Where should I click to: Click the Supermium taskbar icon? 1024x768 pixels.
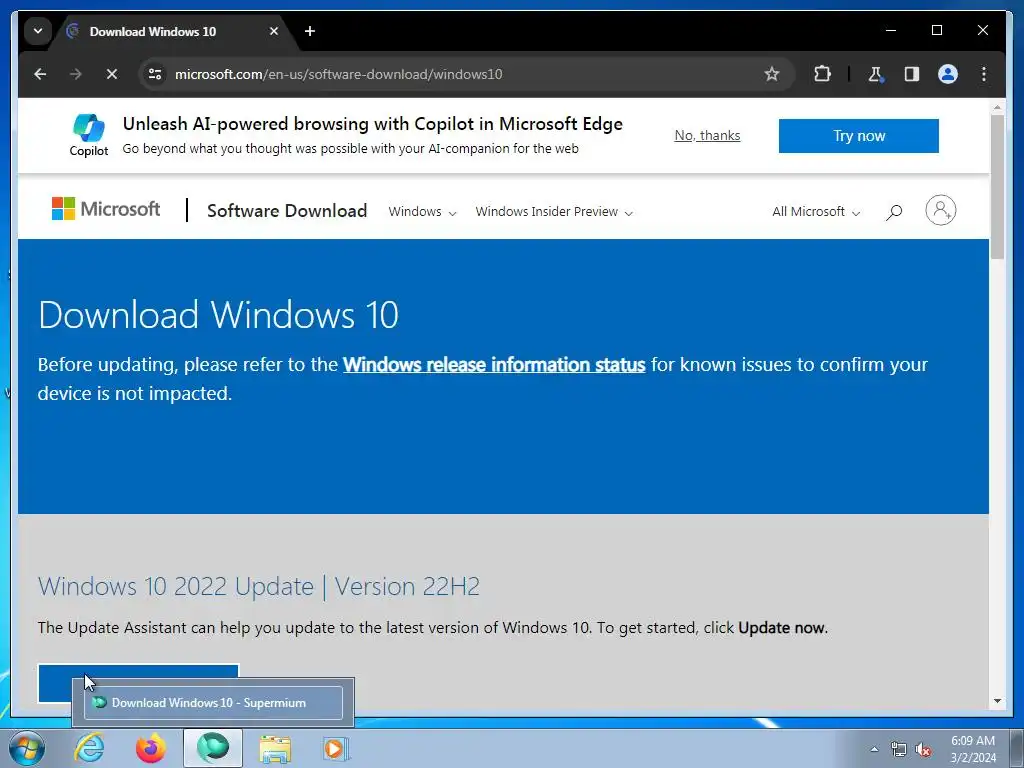pyautogui.click(x=213, y=748)
